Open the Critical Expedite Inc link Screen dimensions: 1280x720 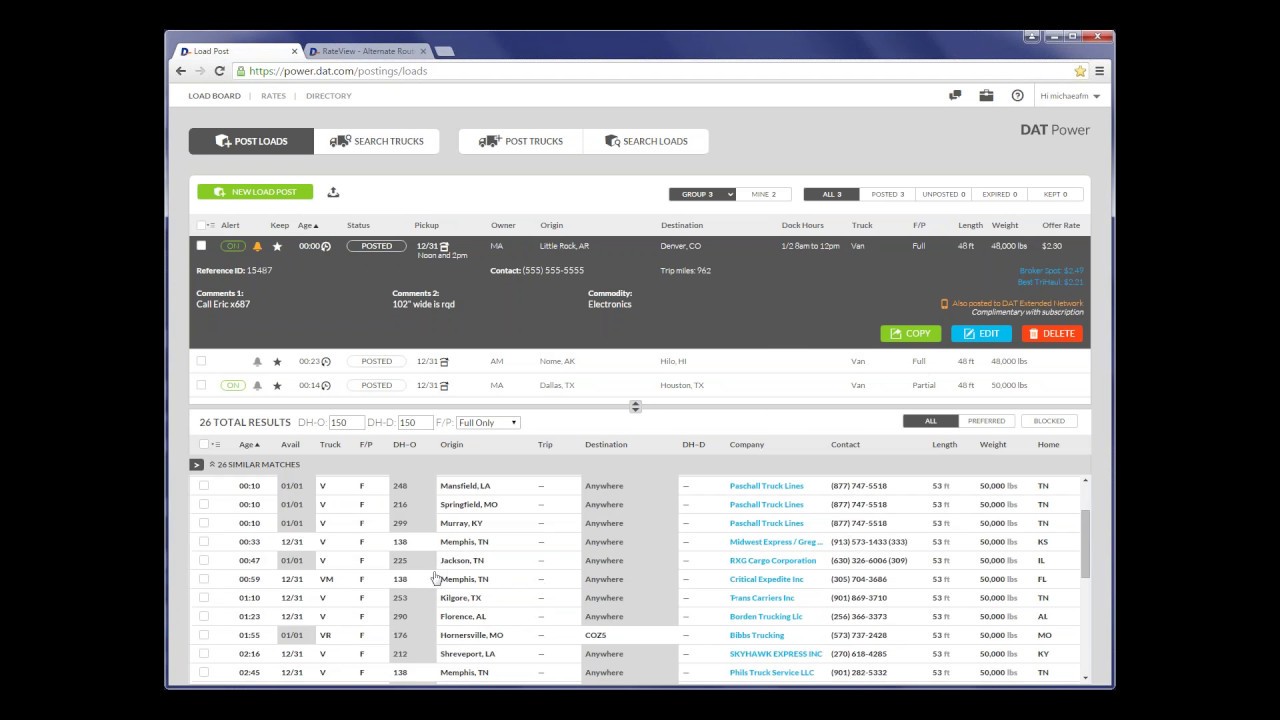tap(767, 579)
